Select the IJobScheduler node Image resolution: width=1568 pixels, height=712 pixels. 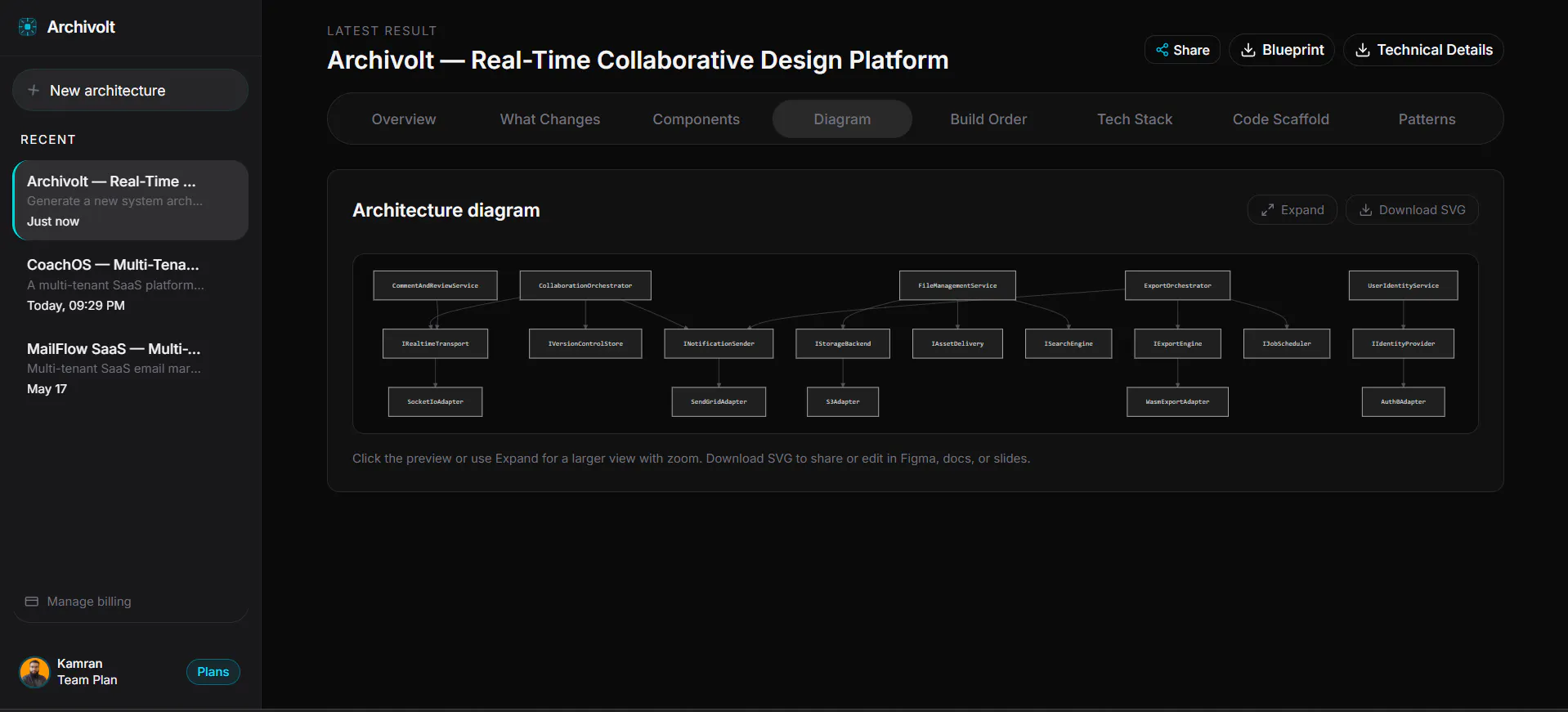click(1287, 343)
